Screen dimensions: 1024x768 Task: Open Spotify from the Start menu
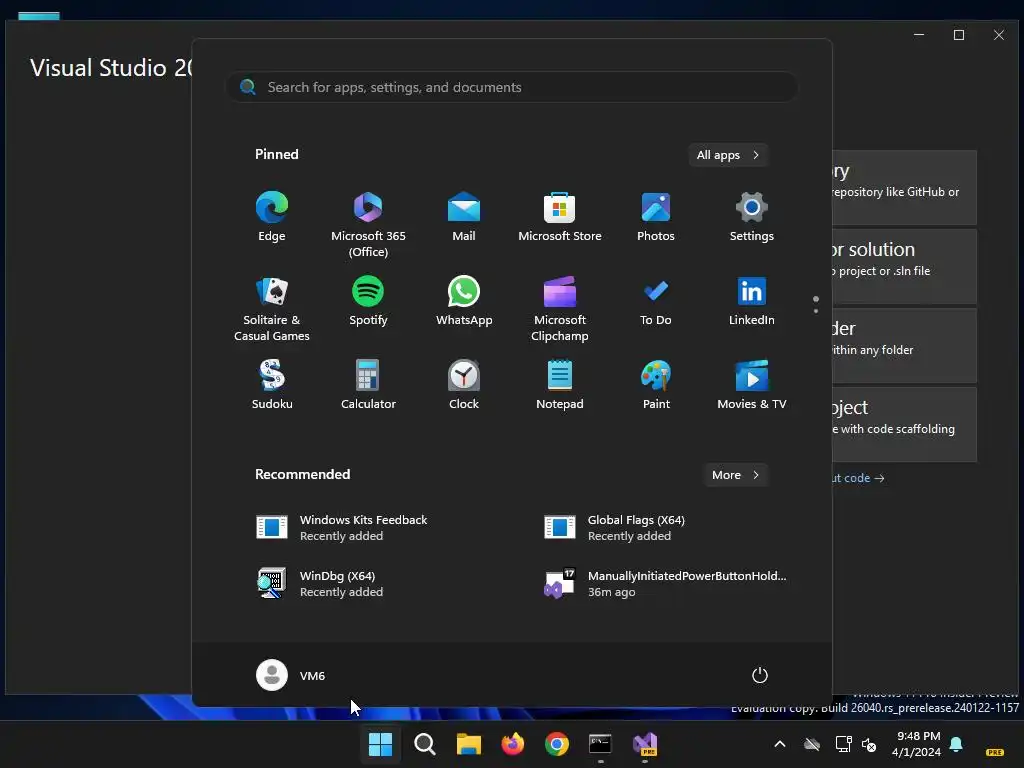point(368,301)
